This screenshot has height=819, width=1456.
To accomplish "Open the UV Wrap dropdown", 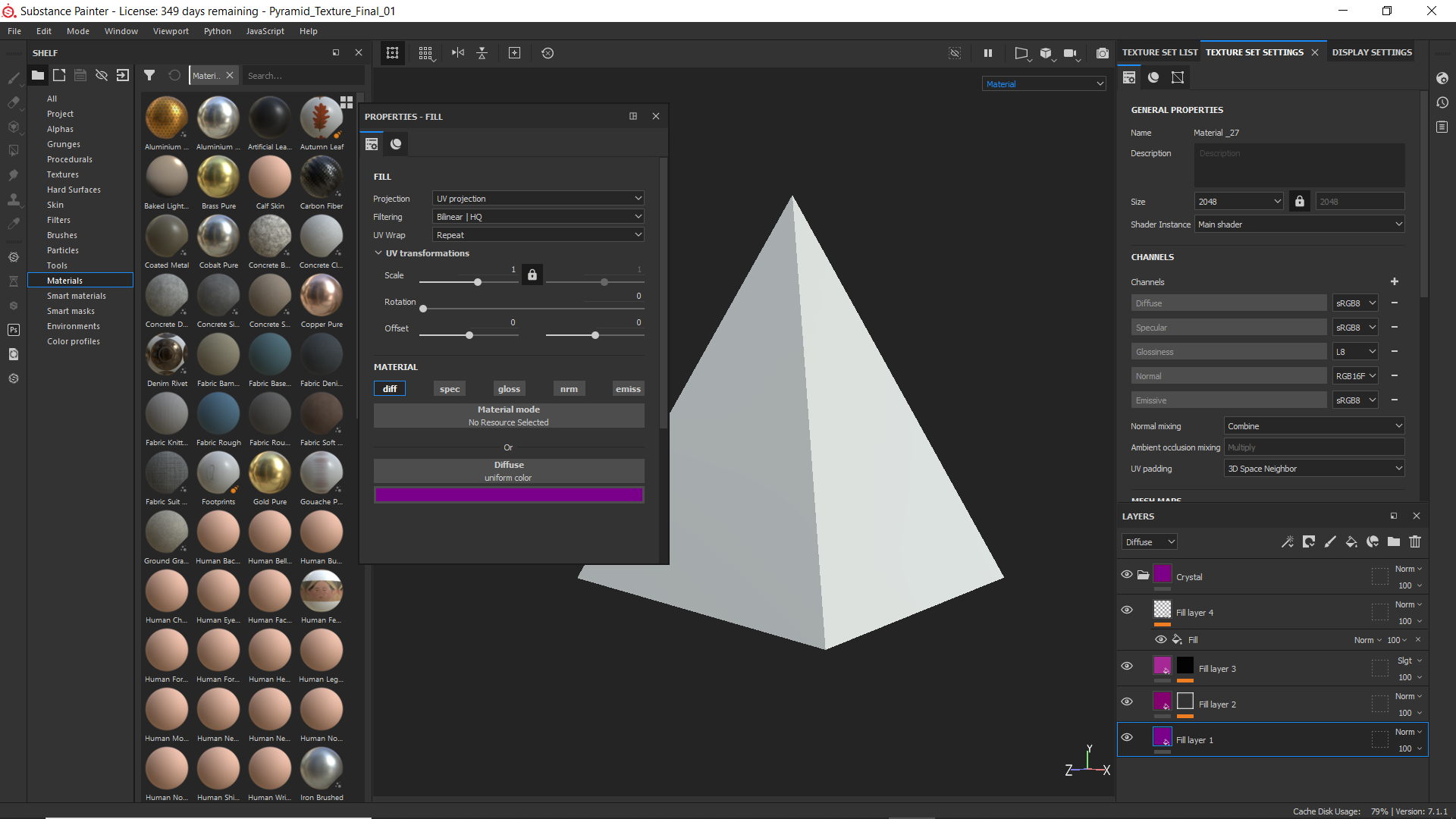I will click(x=538, y=234).
